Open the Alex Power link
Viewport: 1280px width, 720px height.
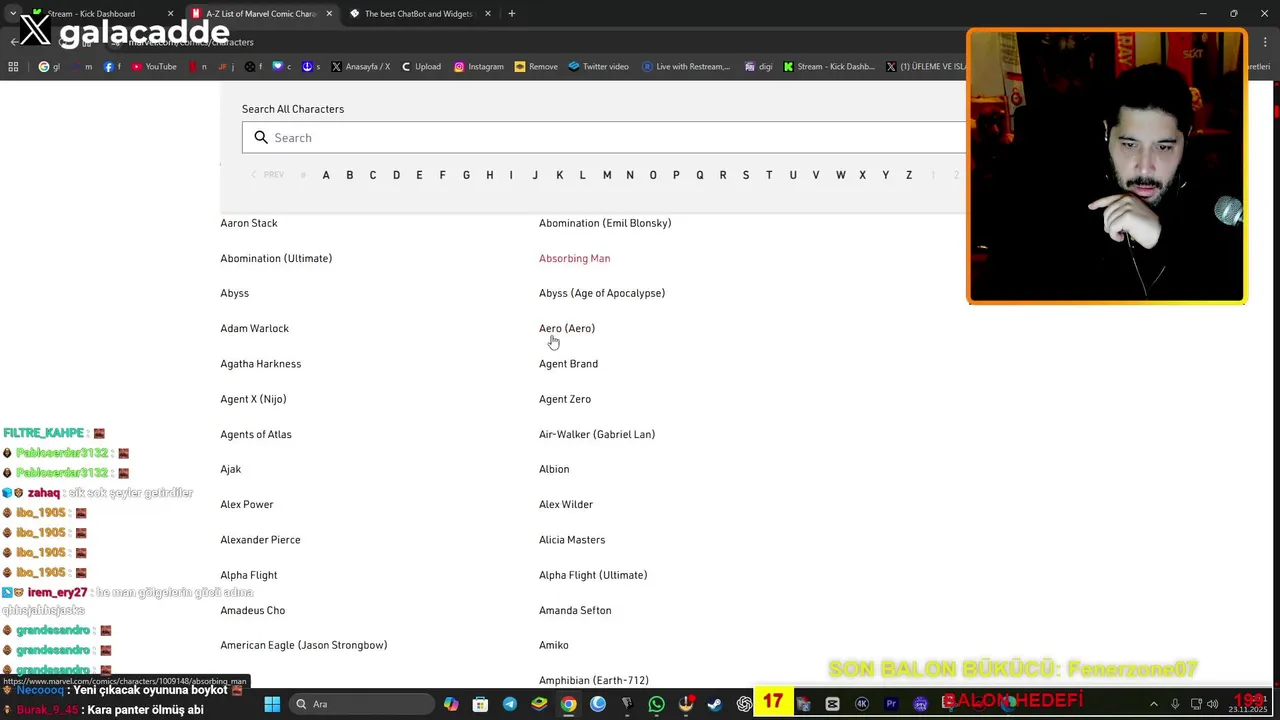[247, 504]
